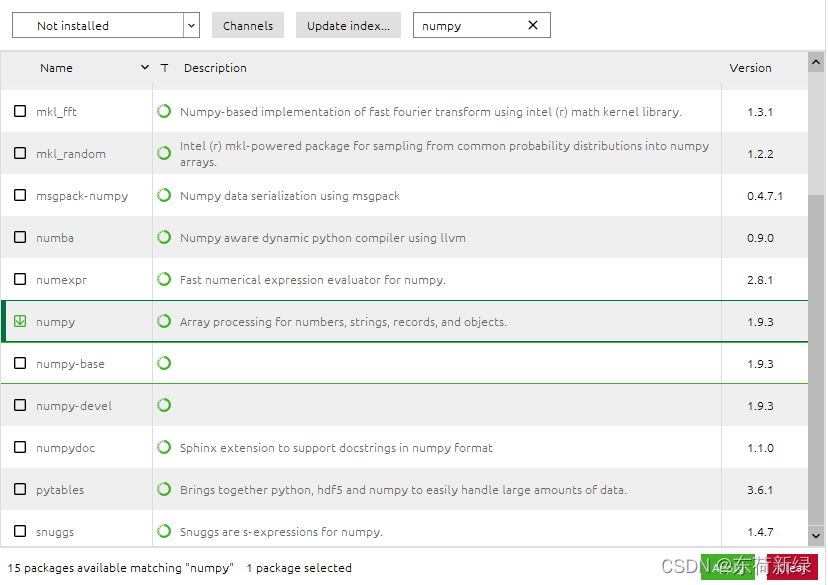Click the '1 package selected' status text

(x=299, y=568)
